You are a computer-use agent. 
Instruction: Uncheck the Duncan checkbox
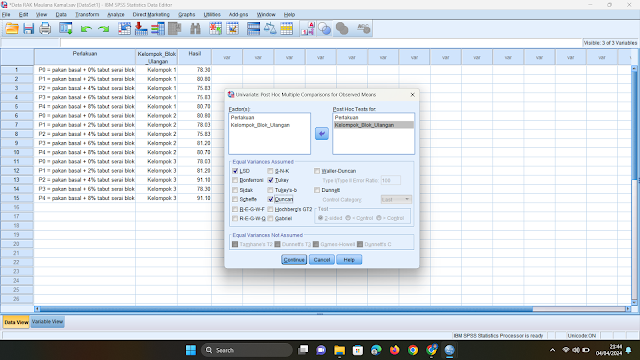click(270, 199)
